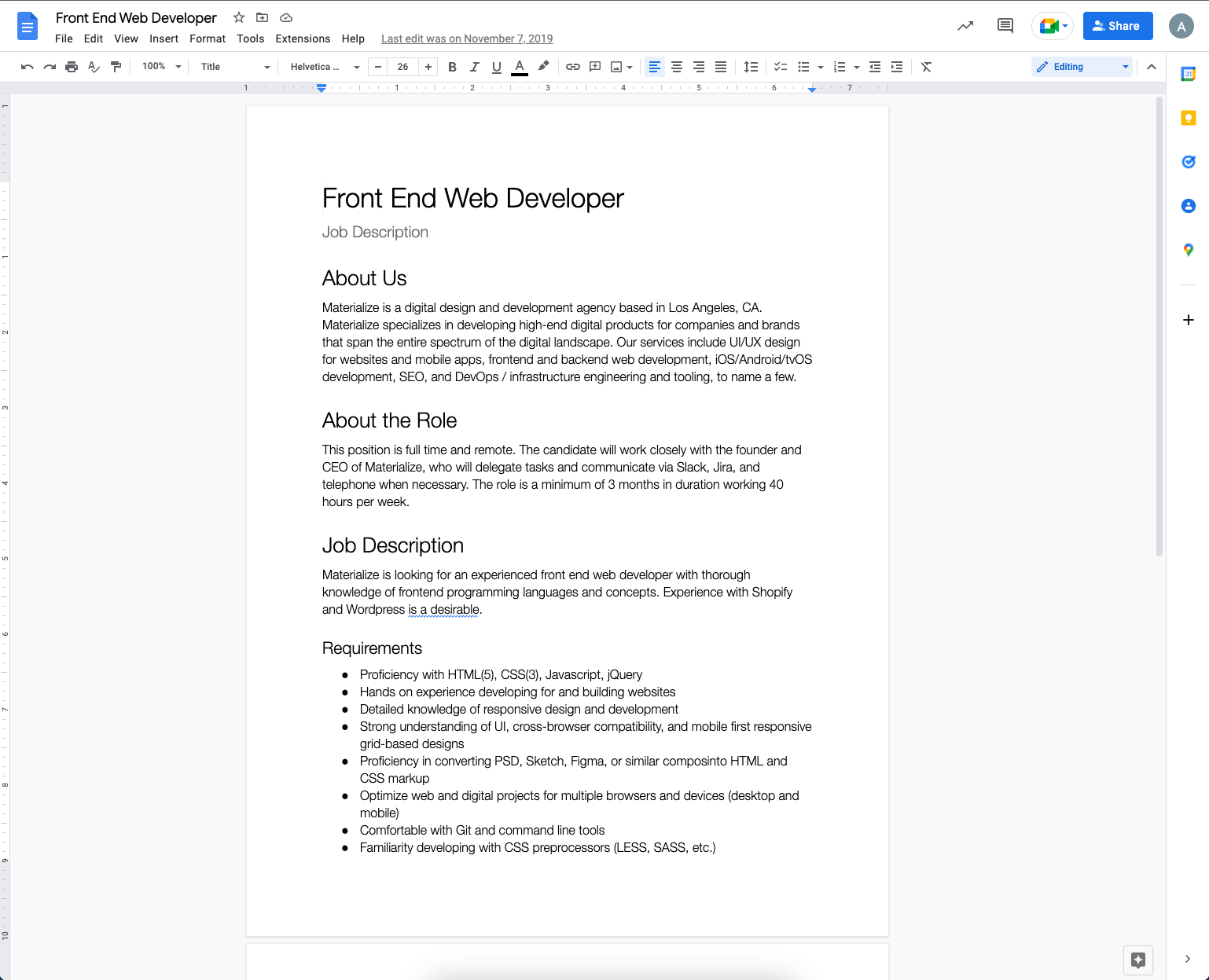Get add-ons with plus icon
The width and height of the screenshot is (1209, 980).
coord(1189,320)
